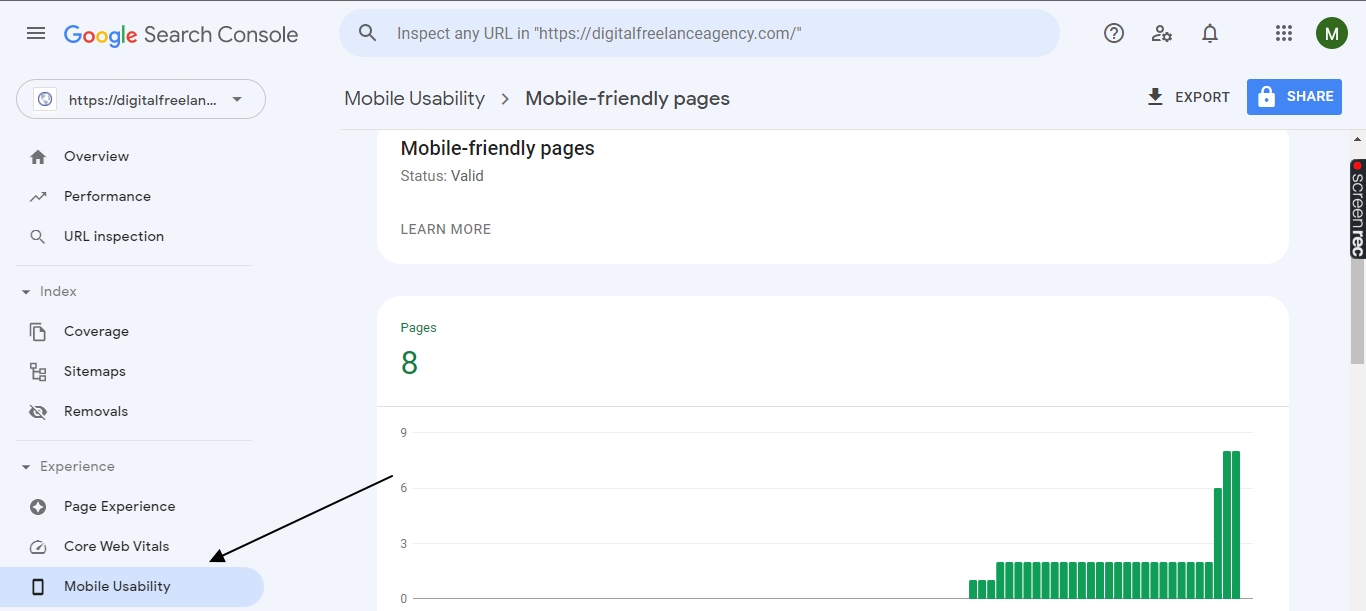Click the SHARE button

1294,97
